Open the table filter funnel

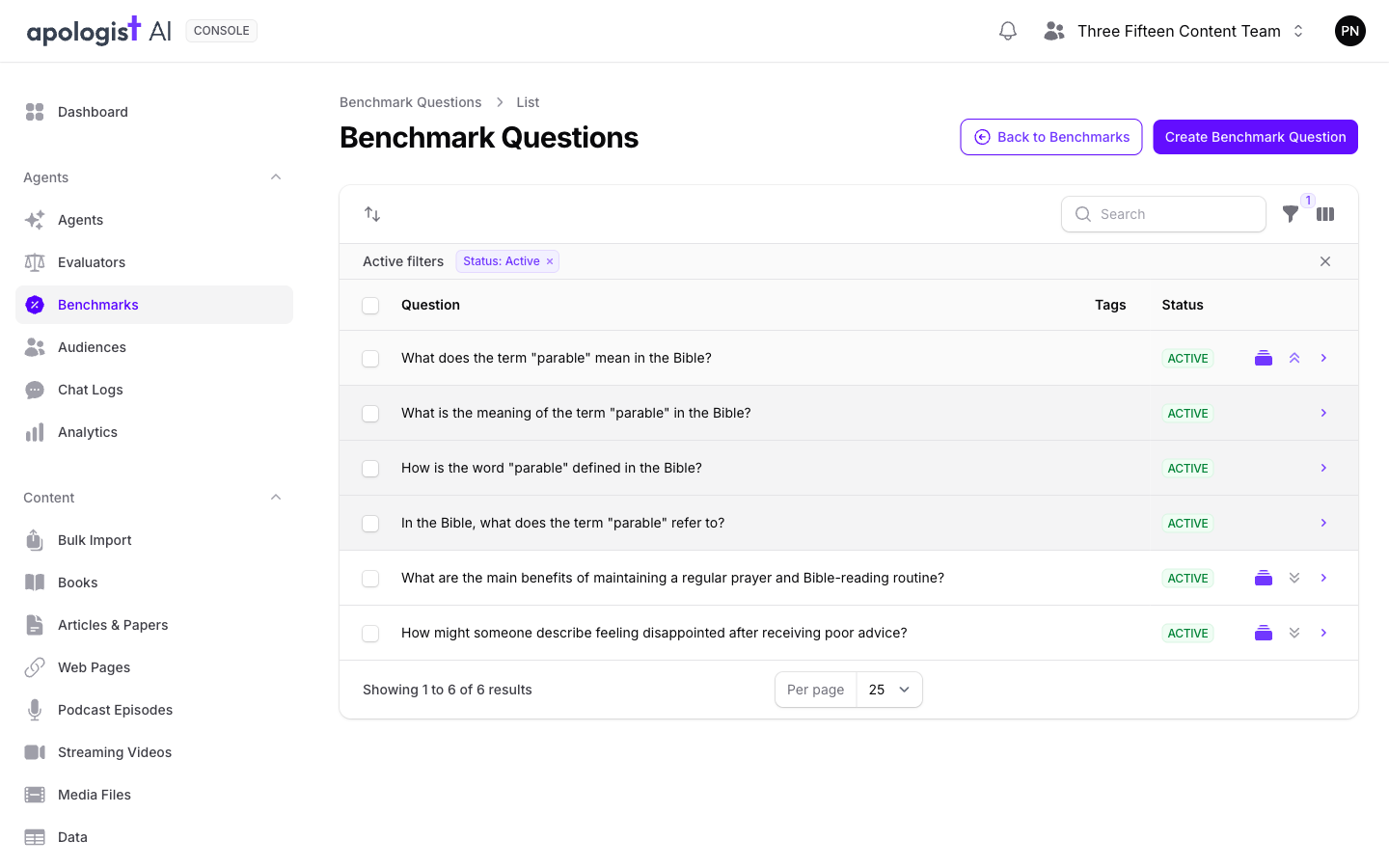(1291, 214)
